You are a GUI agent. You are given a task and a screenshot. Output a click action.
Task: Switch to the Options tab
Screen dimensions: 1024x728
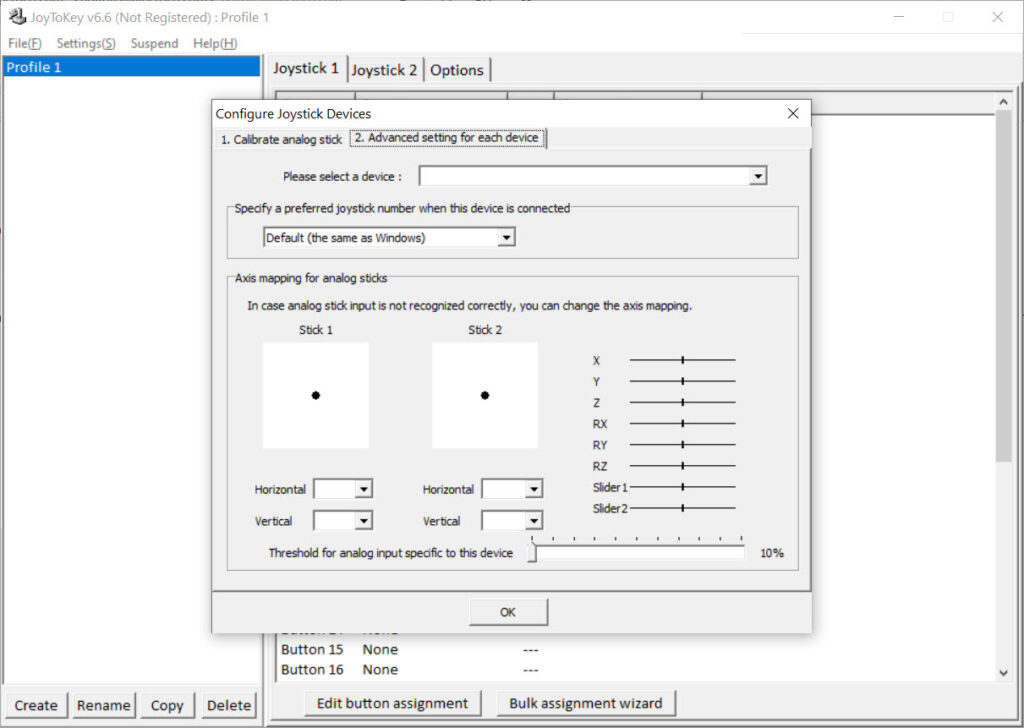tap(456, 70)
